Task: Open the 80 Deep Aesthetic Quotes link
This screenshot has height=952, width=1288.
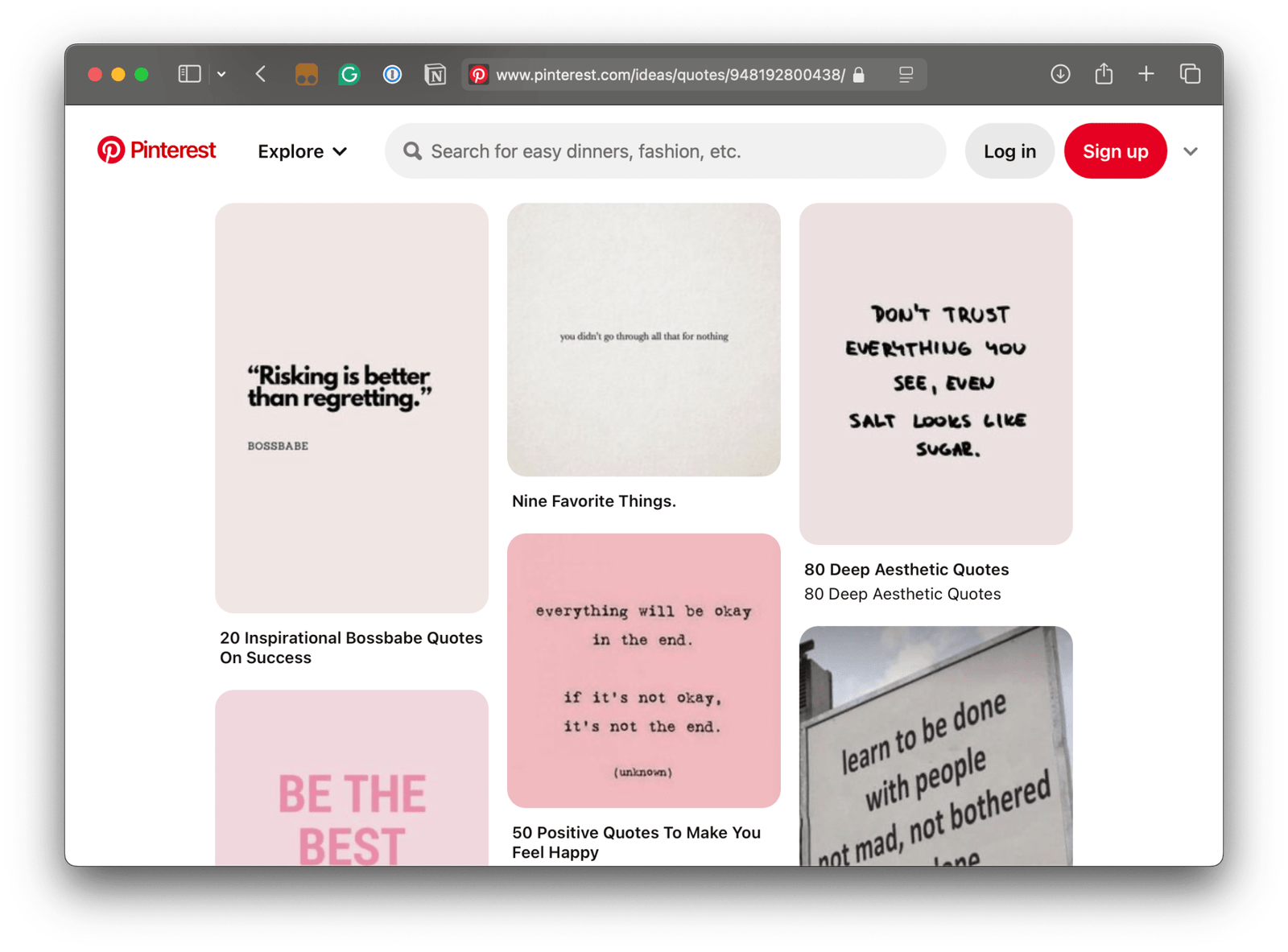Action: (x=906, y=569)
